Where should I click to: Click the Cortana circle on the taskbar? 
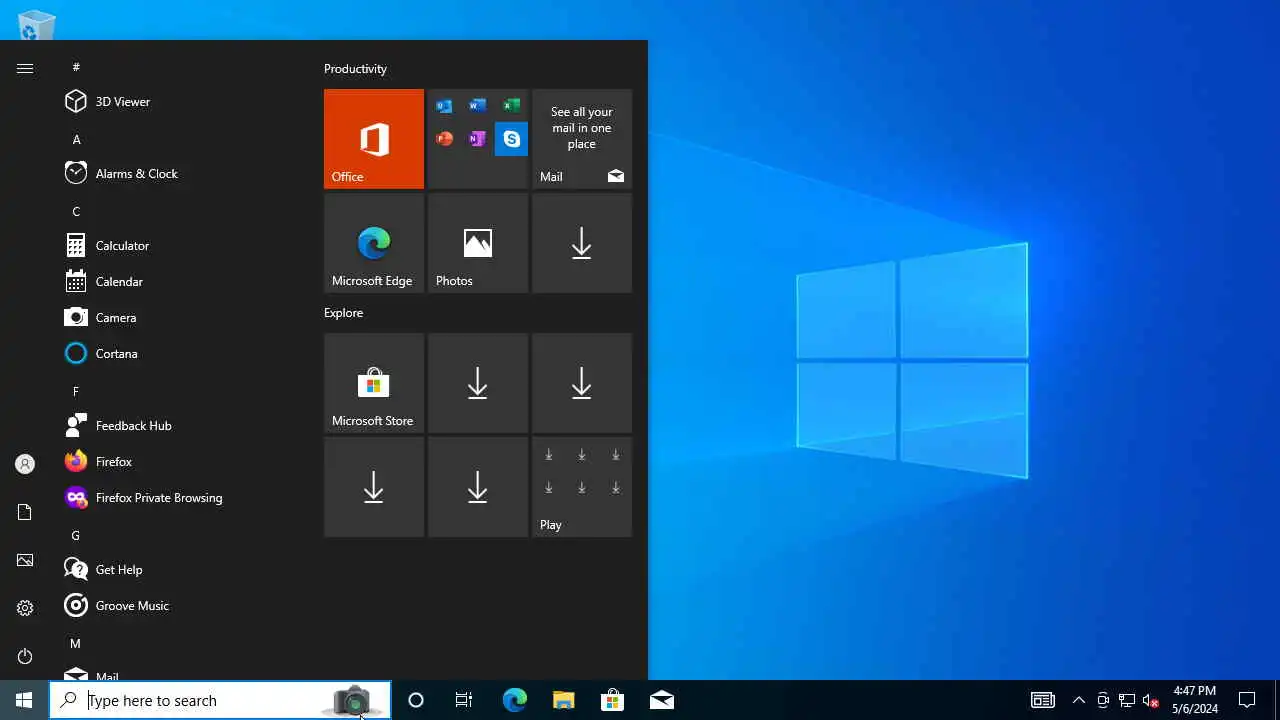[x=416, y=700]
